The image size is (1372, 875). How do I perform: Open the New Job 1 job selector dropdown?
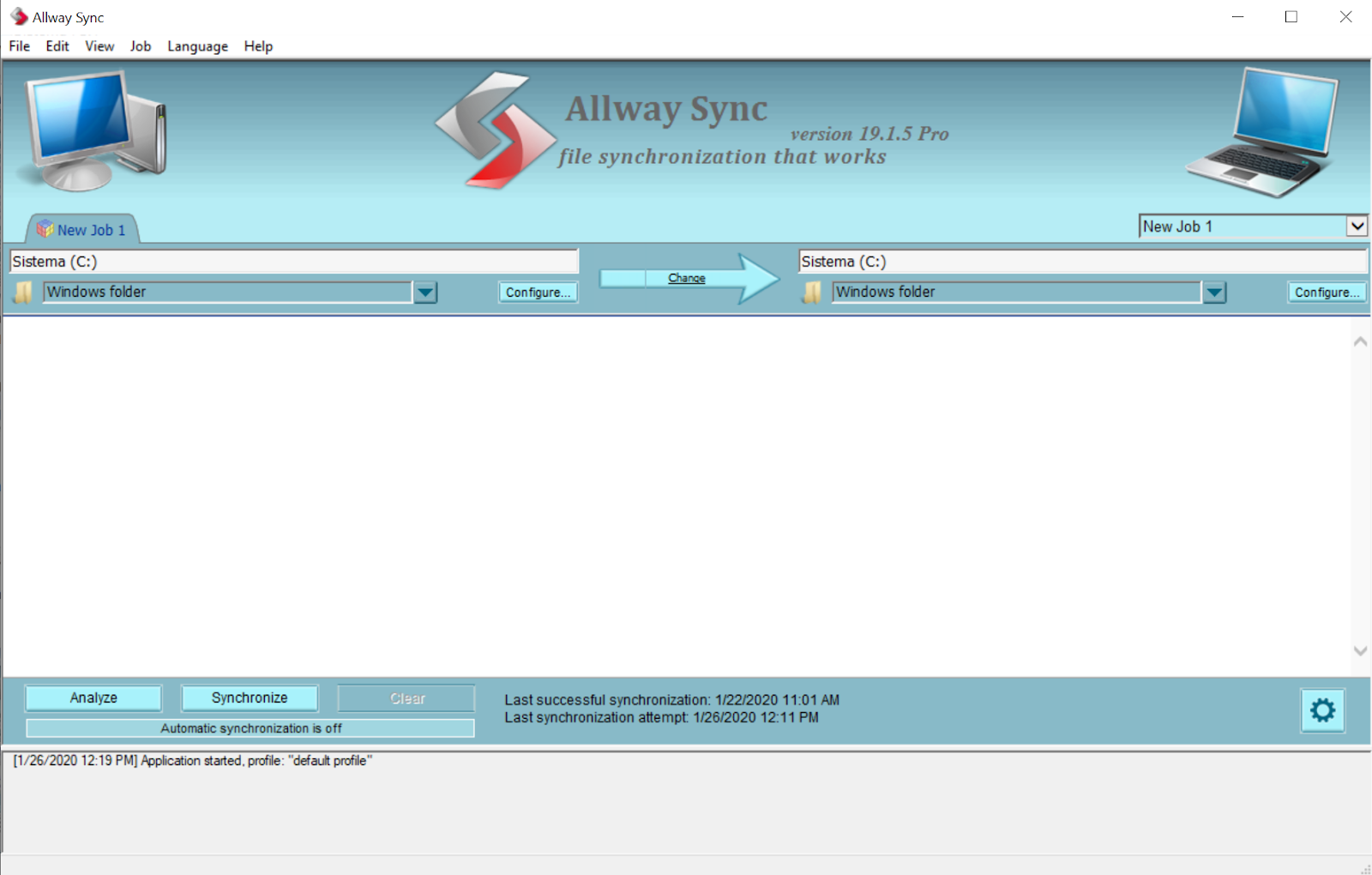click(x=1357, y=226)
